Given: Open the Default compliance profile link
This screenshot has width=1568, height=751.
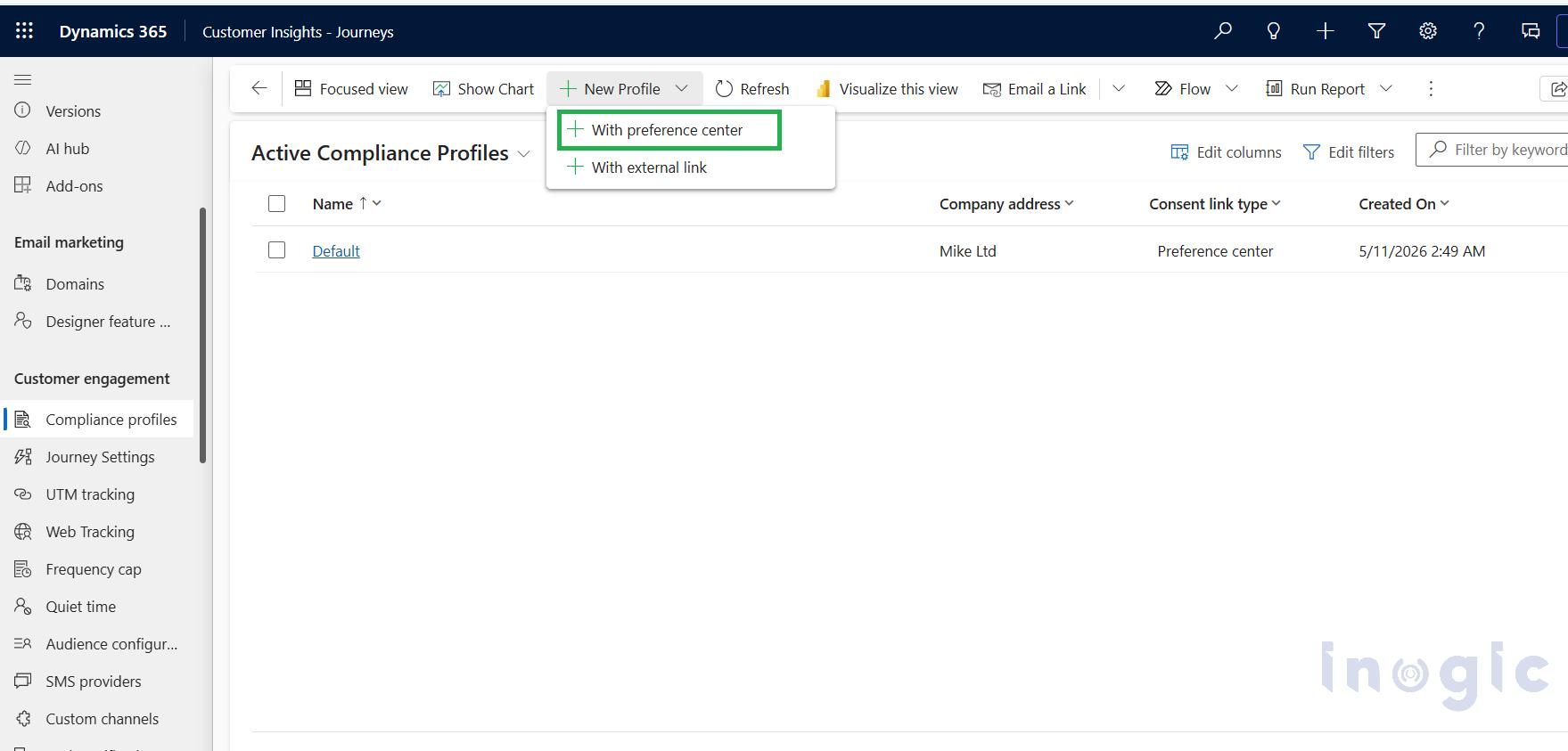Looking at the screenshot, I should [336, 251].
